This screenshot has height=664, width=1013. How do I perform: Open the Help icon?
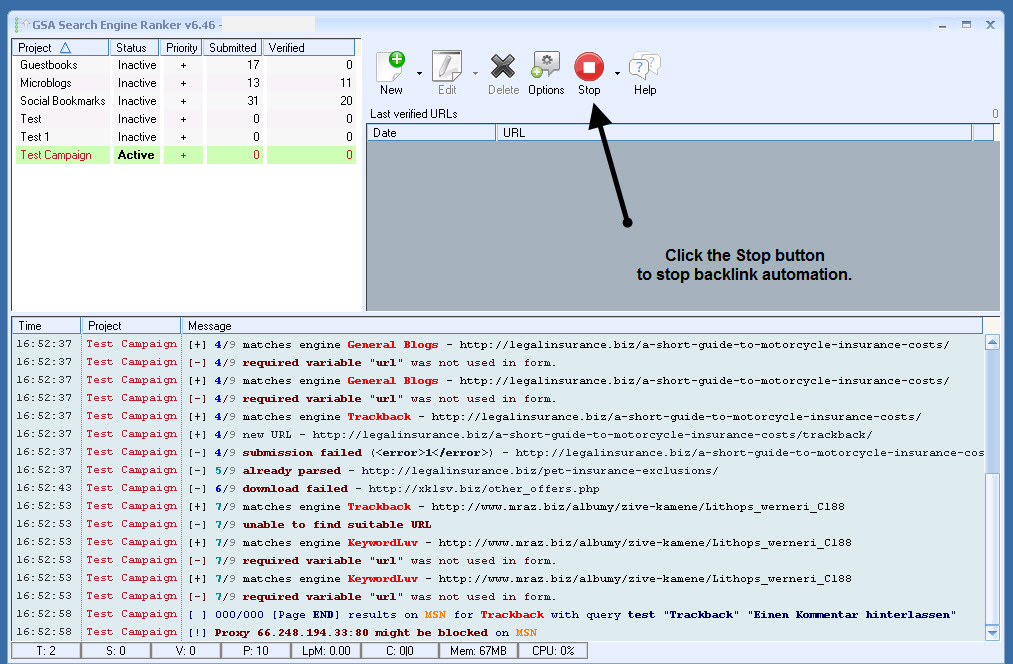click(644, 68)
